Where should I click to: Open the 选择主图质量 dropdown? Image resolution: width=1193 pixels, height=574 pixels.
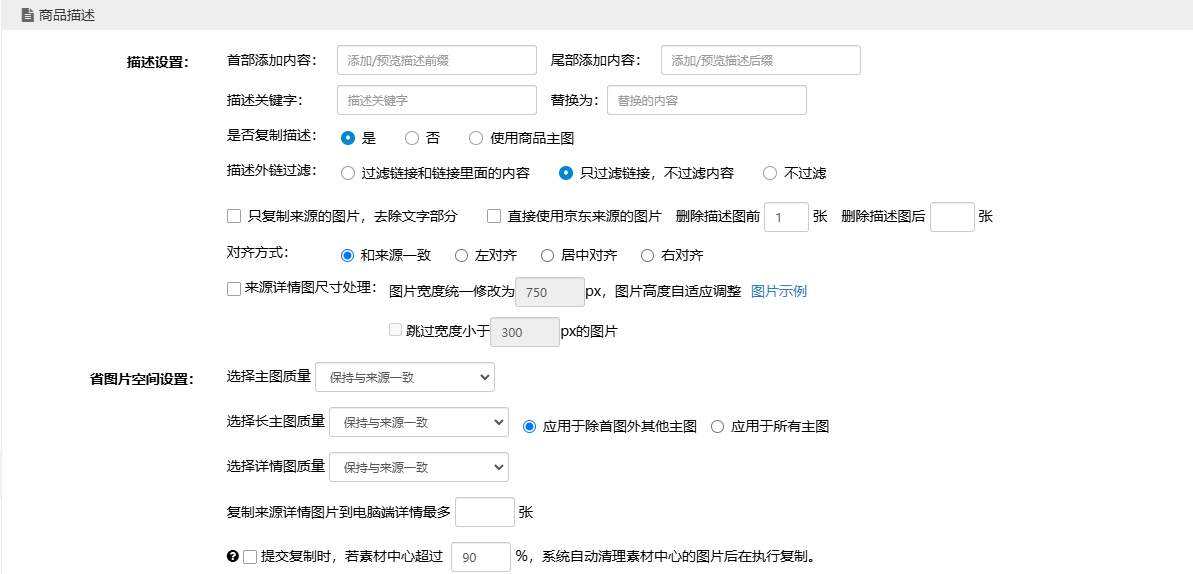point(404,377)
